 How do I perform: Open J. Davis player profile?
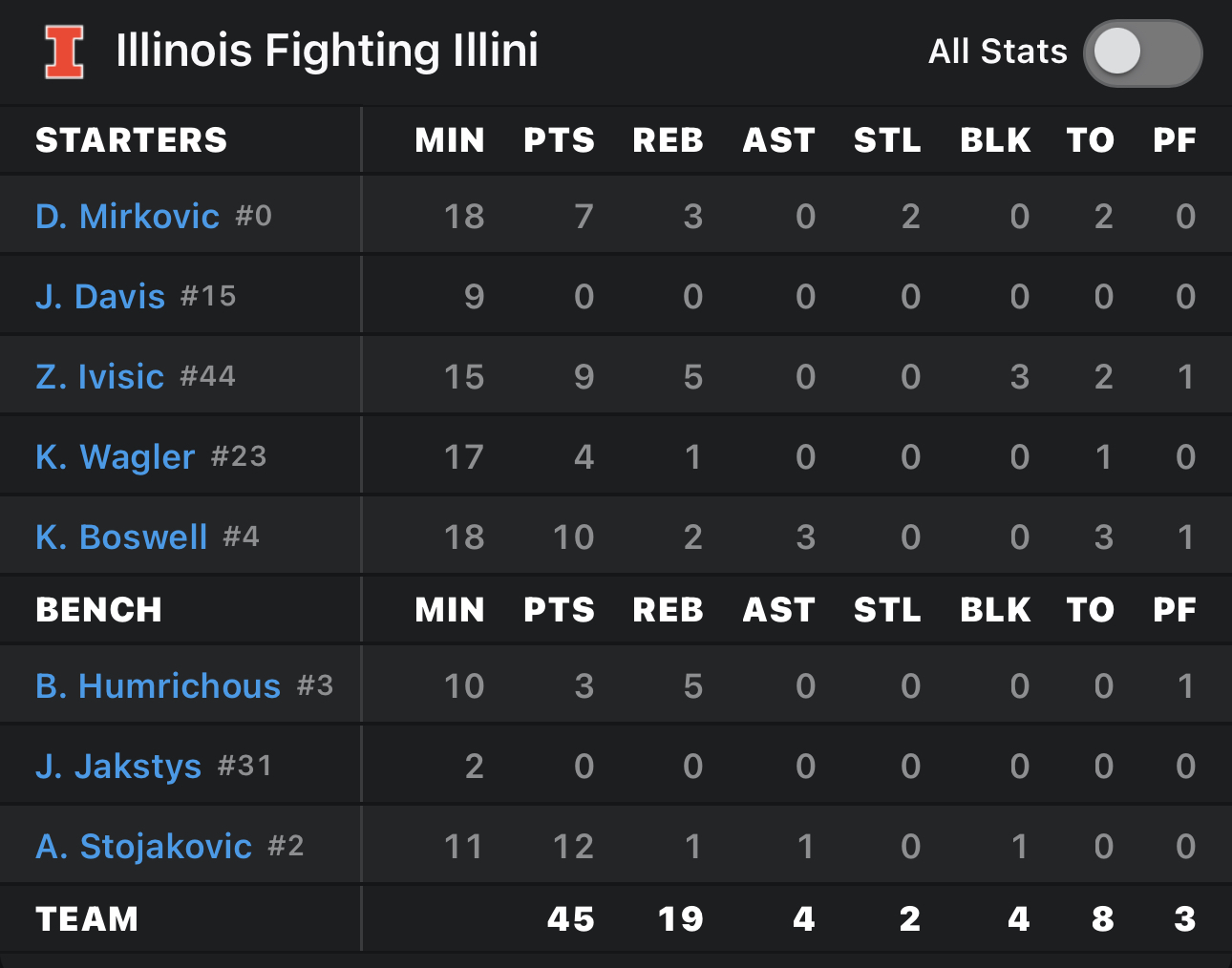(x=100, y=297)
